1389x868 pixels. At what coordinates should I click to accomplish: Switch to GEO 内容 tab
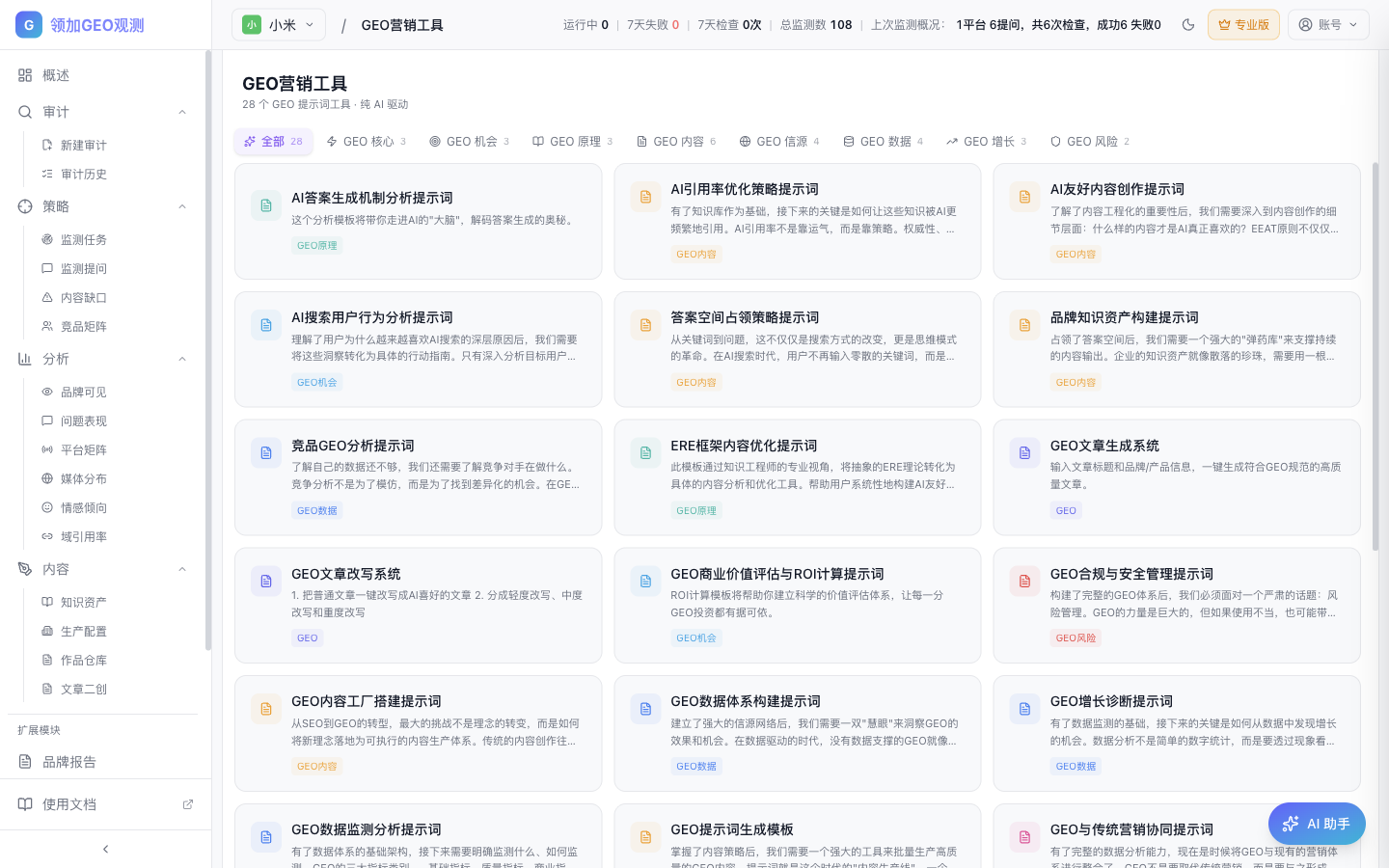point(676,141)
